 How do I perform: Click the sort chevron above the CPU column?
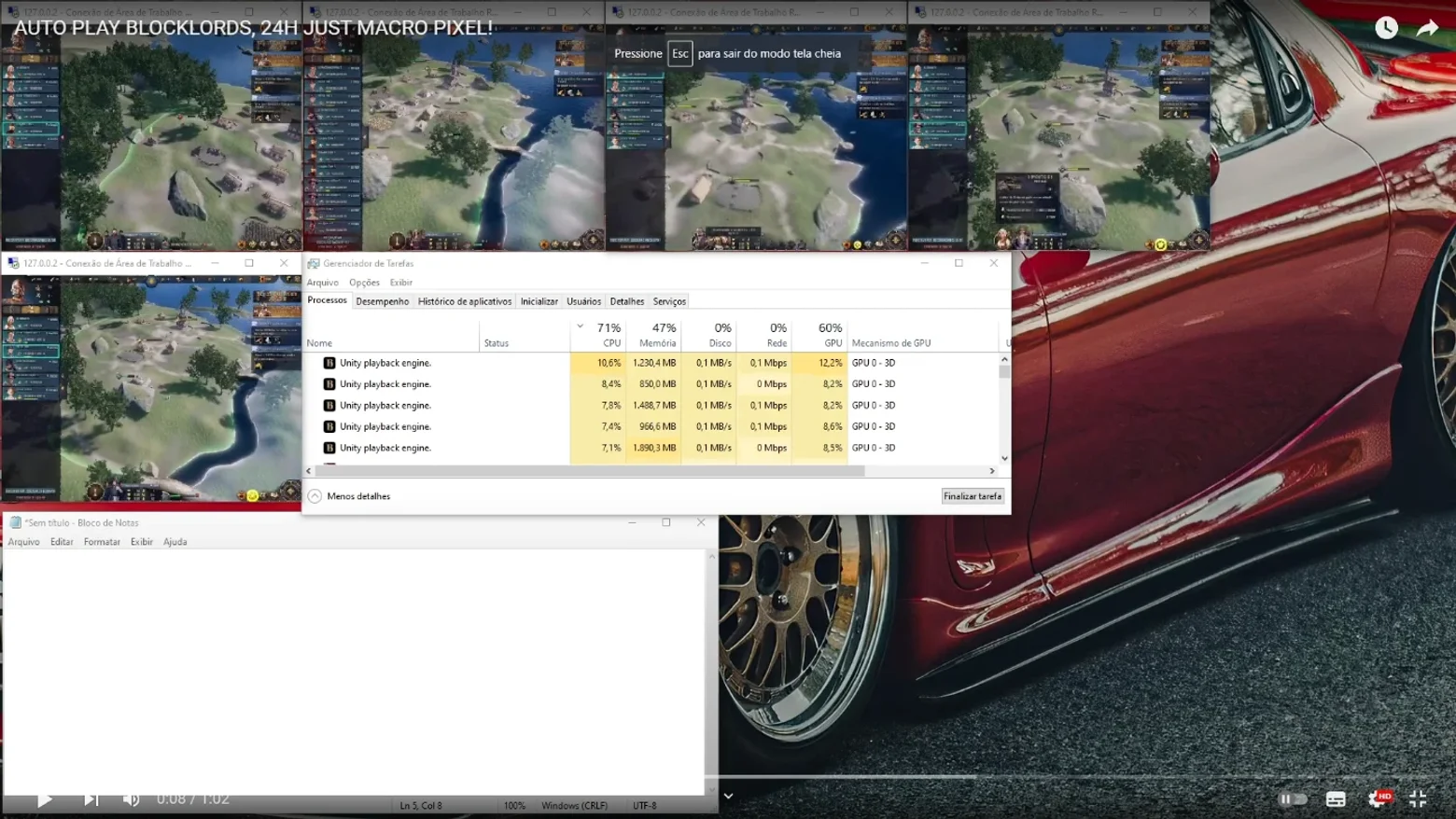point(581,326)
